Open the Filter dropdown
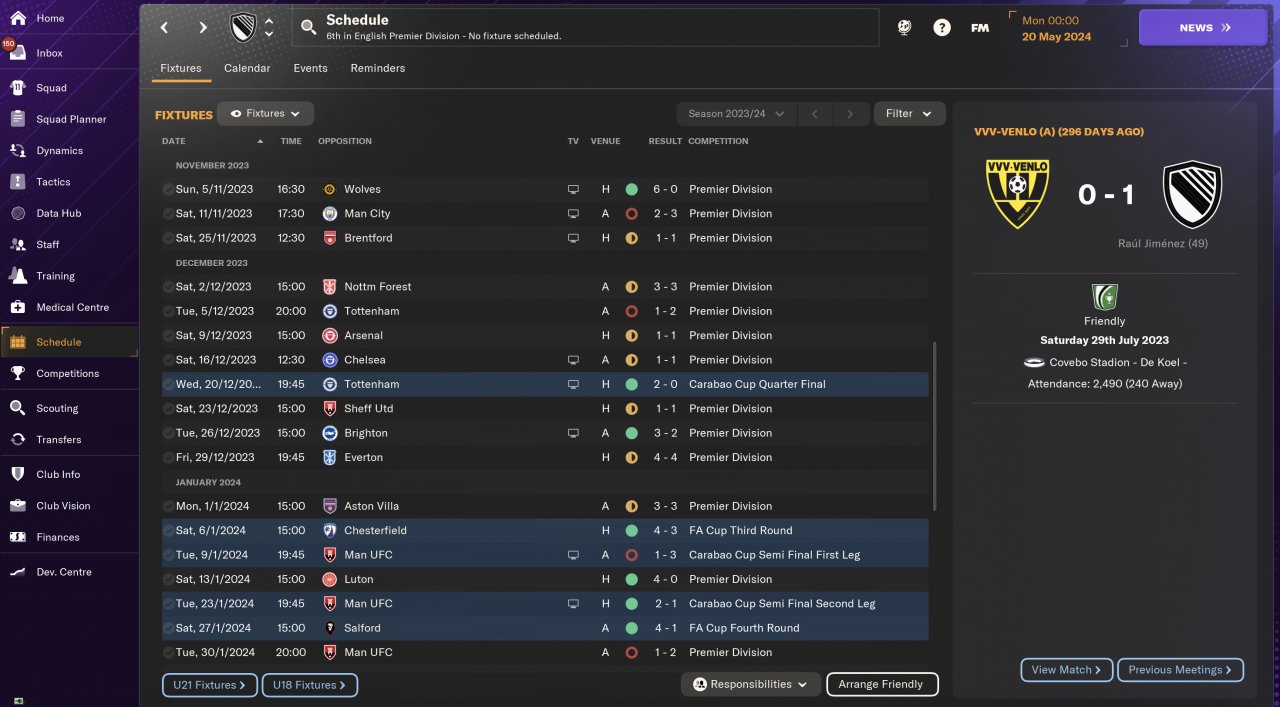The image size is (1280, 707). [909, 114]
